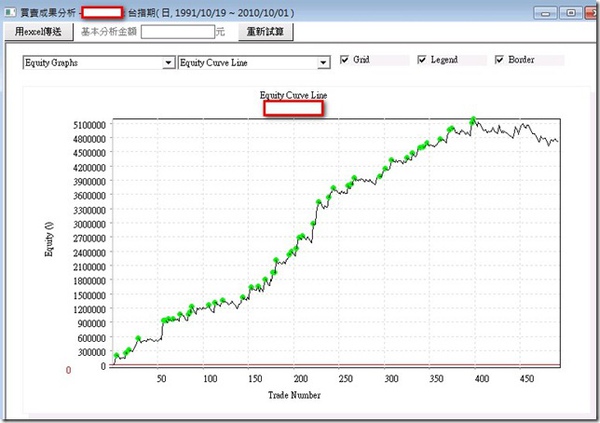
Task: Click the 重新試算 recalculate button
Action: (265, 31)
